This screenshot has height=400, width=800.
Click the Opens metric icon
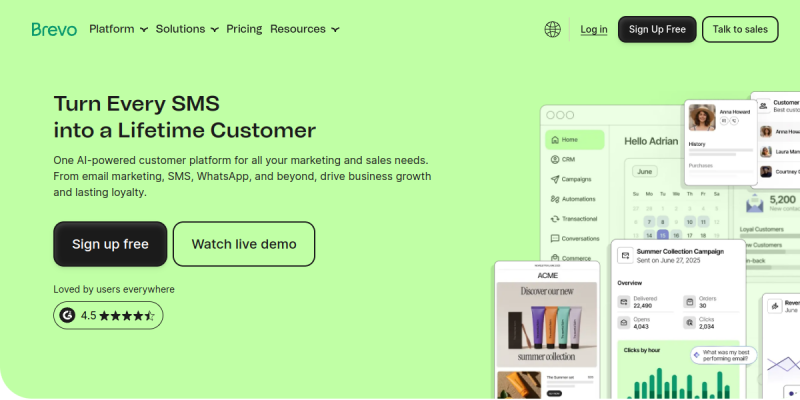click(623, 322)
